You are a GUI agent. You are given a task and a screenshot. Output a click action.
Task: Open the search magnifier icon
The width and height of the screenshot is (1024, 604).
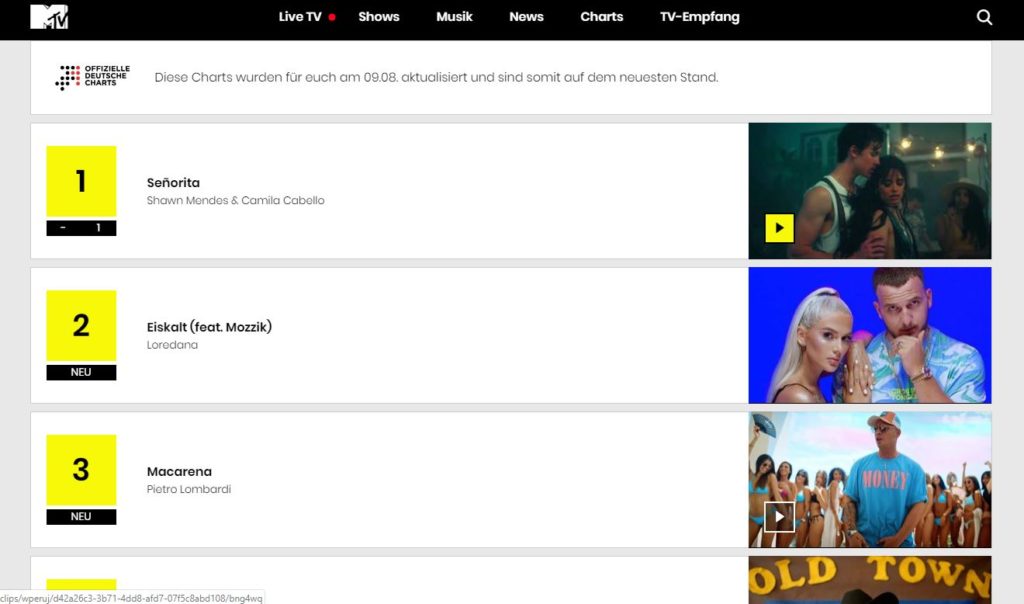pos(984,17)
